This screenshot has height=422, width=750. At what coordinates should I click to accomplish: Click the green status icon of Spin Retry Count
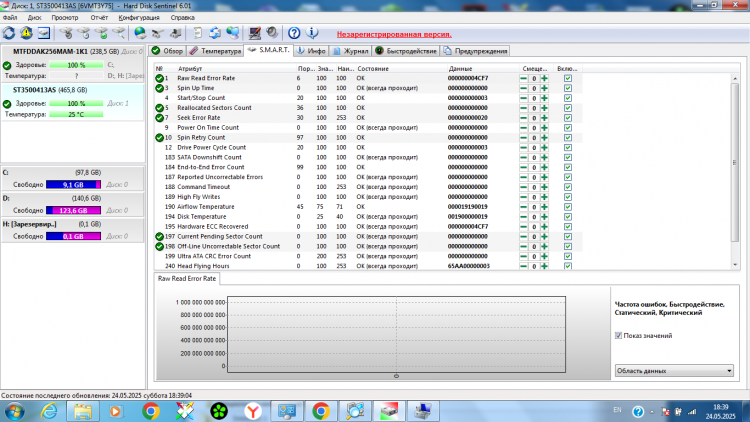[x=159, y=137]
